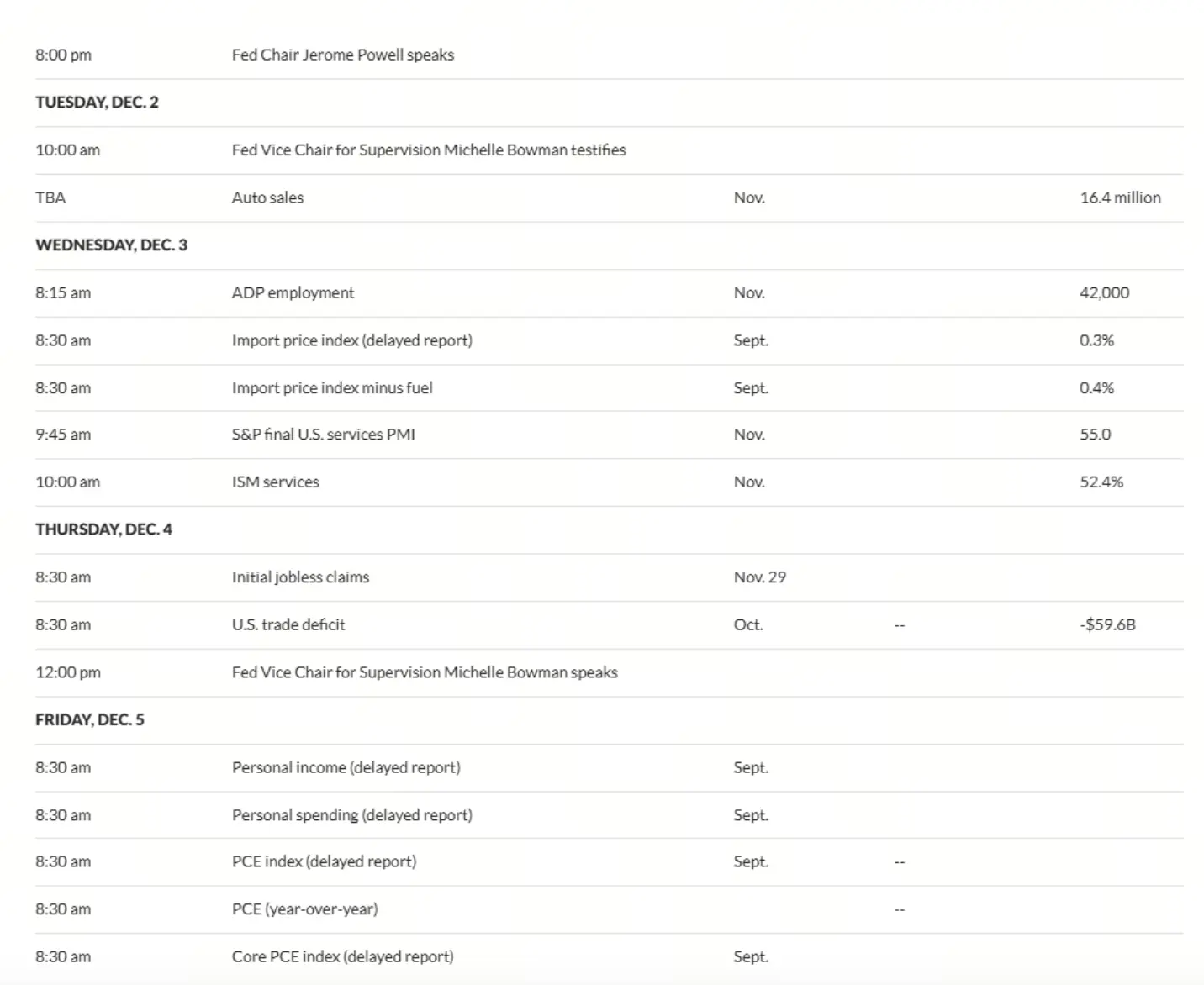This screenshot has height=985, width=1204.
Task: Click Michelle Bowman testifies event
Action: coord(429,150)
